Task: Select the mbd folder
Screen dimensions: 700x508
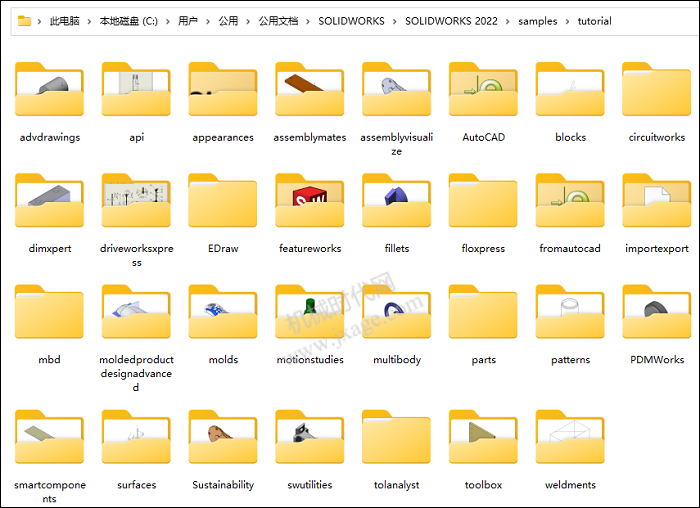Action: [x=50, y=312]
